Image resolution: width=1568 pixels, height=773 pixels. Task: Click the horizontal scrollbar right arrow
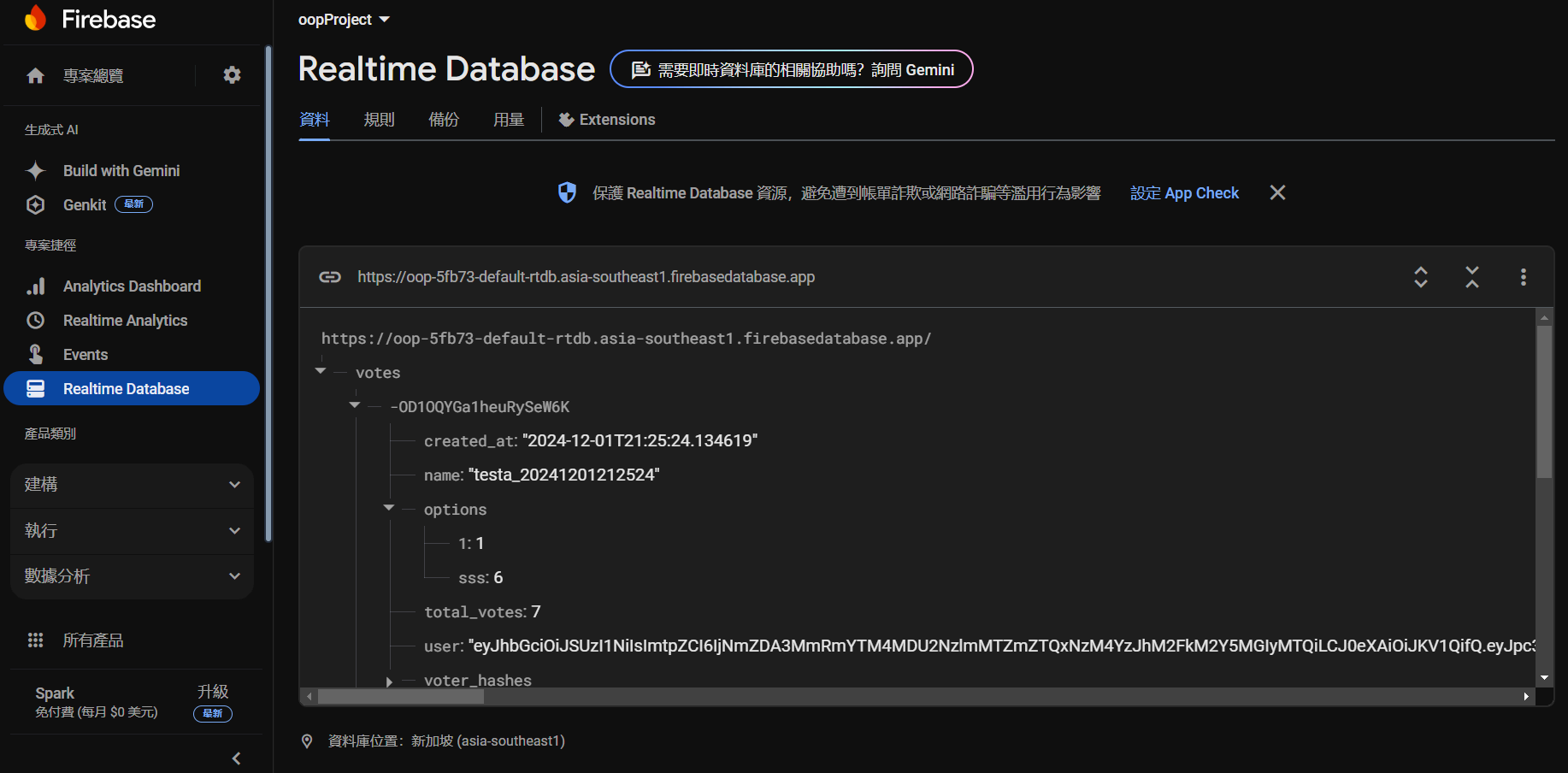[1526, 697]
